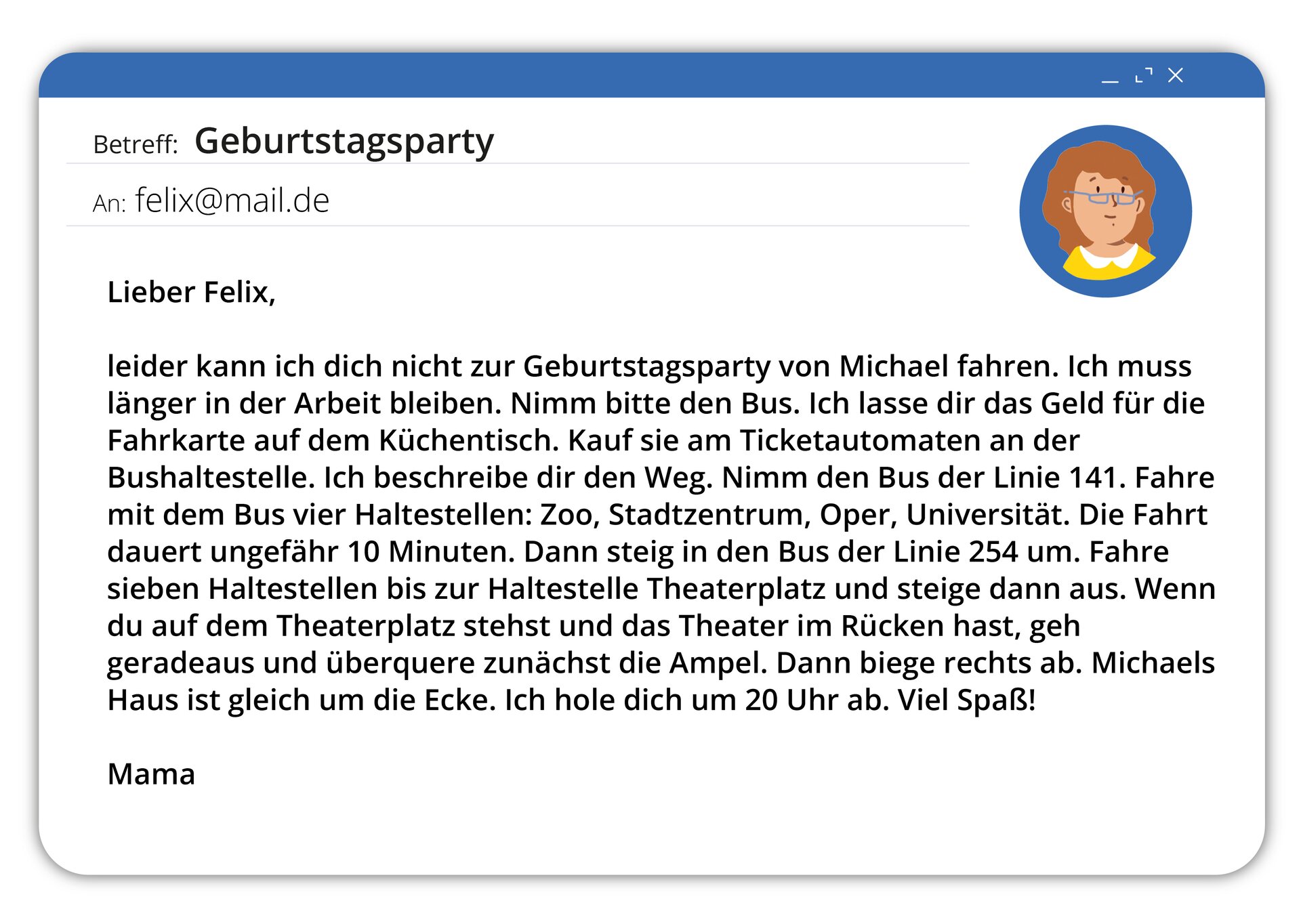
Task: Place cursor in greeting Lieber Felix
Action: [x=191, y=292]
